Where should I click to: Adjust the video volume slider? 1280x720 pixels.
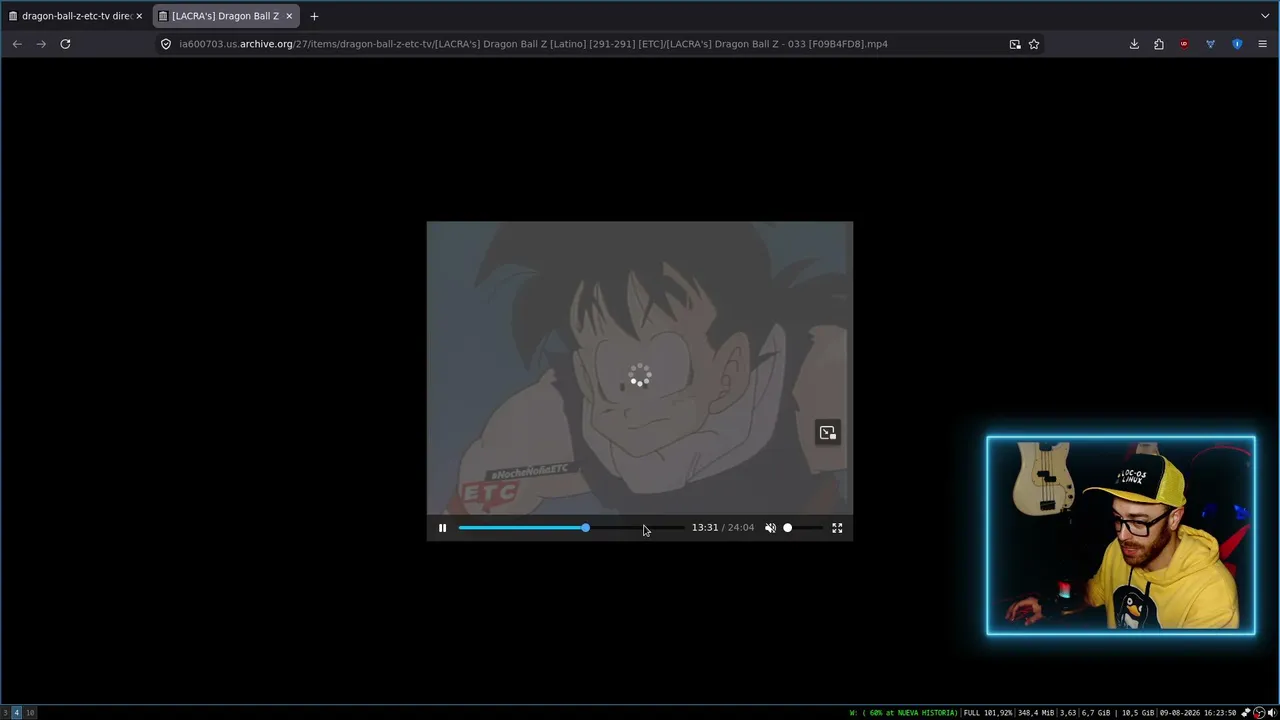(x=803, y=528)
